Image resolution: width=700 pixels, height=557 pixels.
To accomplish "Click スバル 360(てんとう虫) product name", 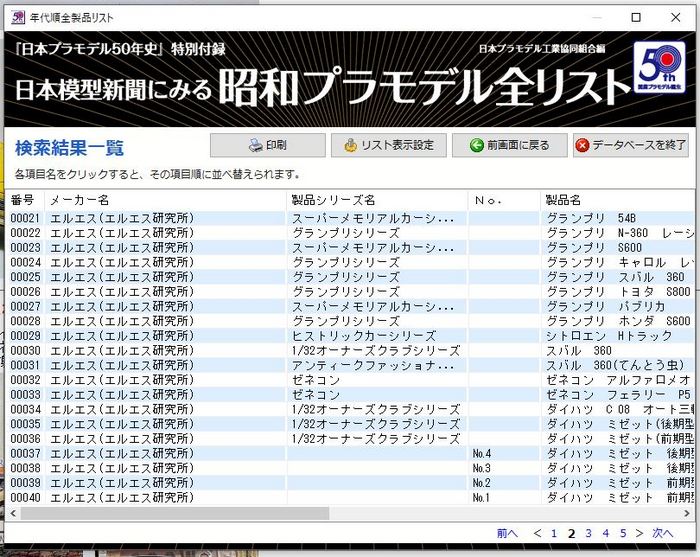I will 616,365.
